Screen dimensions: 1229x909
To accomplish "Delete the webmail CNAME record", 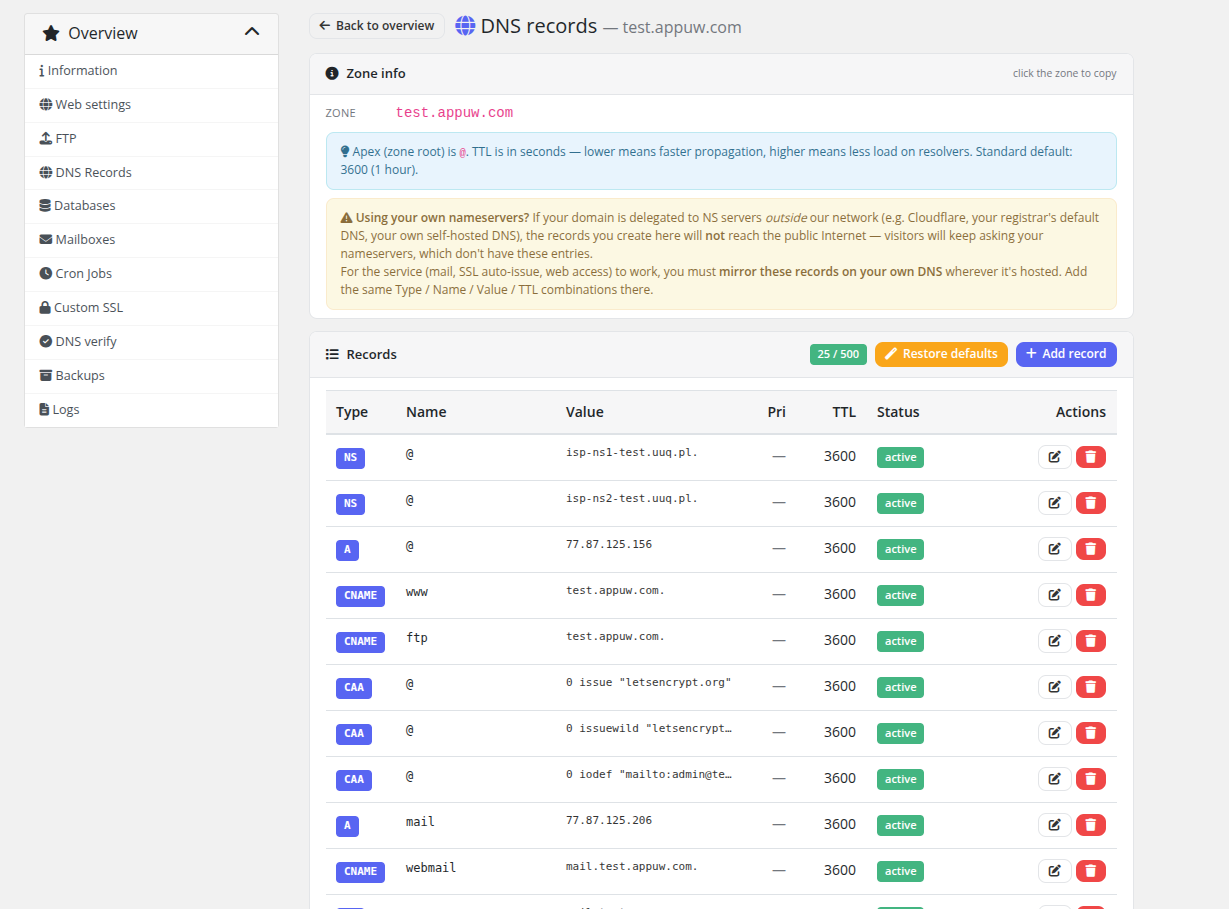I will pyautogui.click(x=1091, y=871).
